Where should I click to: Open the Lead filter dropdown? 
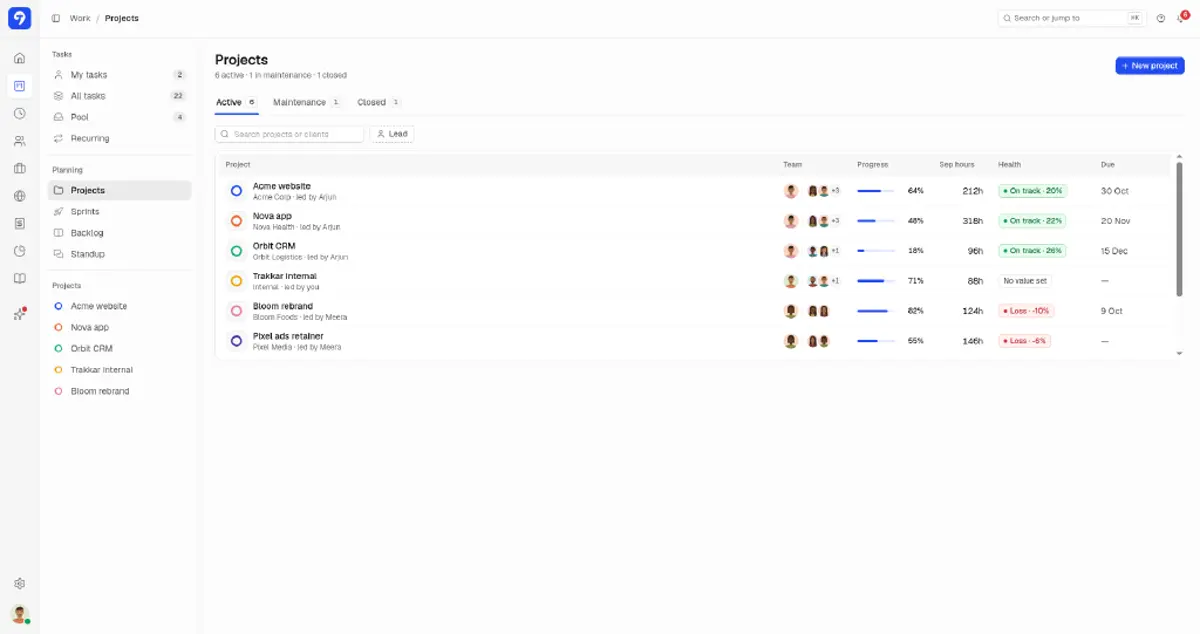(392, 134)
